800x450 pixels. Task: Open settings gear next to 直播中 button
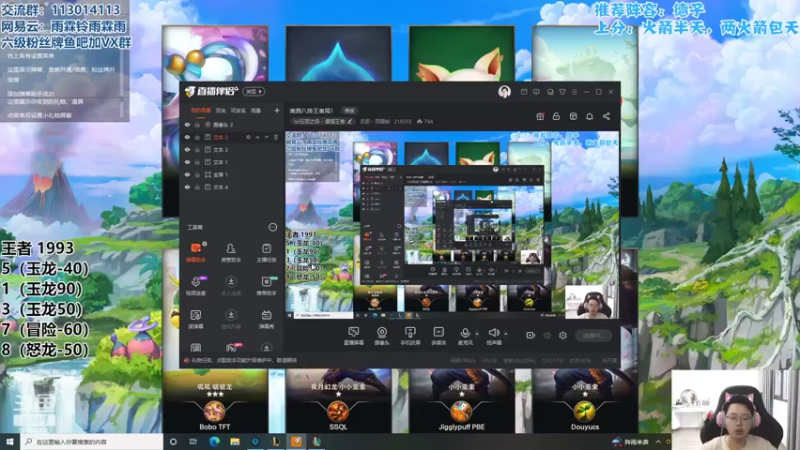[x=563, y=335]
